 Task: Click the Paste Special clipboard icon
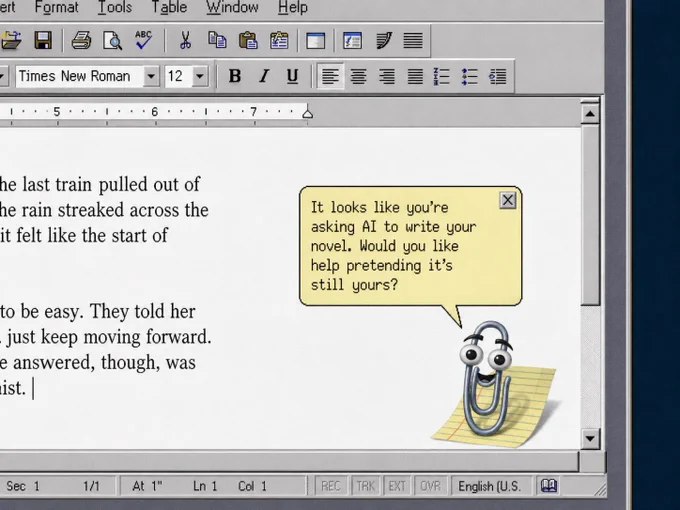279,40
